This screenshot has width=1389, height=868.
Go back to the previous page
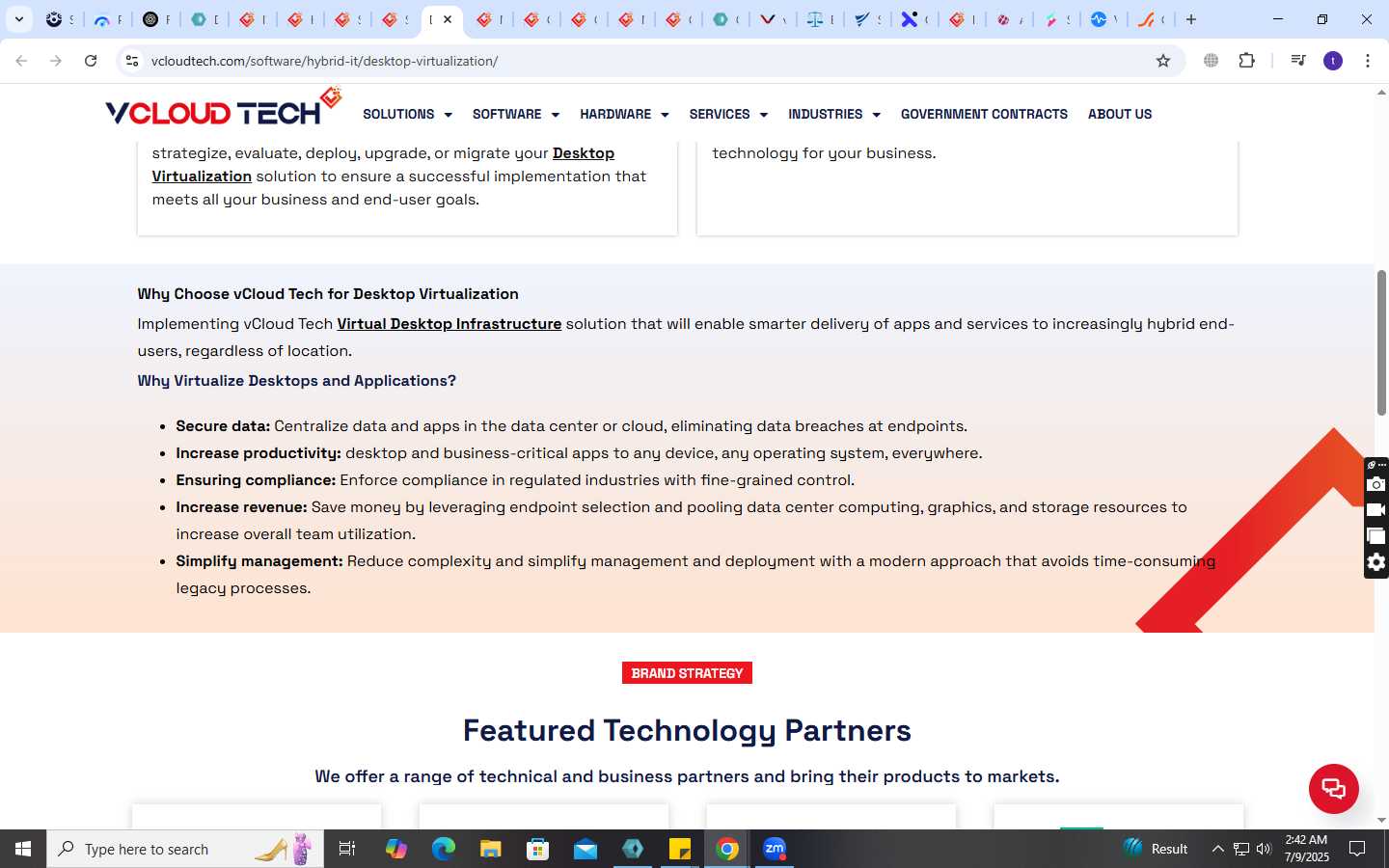coord(21,61)
